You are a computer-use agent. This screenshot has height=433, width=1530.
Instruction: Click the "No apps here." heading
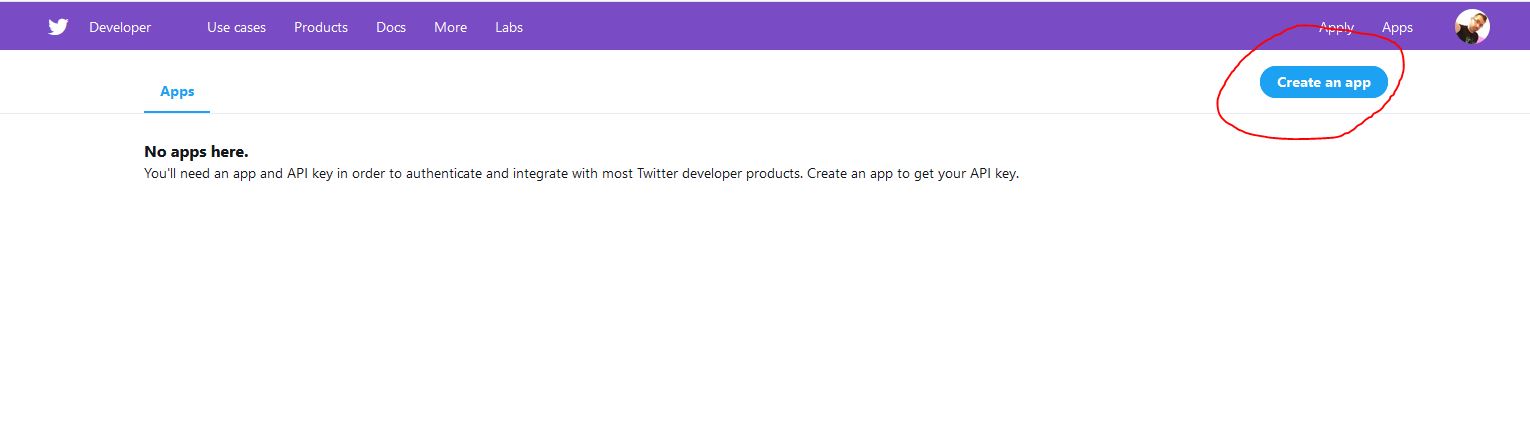click(196, 152)
